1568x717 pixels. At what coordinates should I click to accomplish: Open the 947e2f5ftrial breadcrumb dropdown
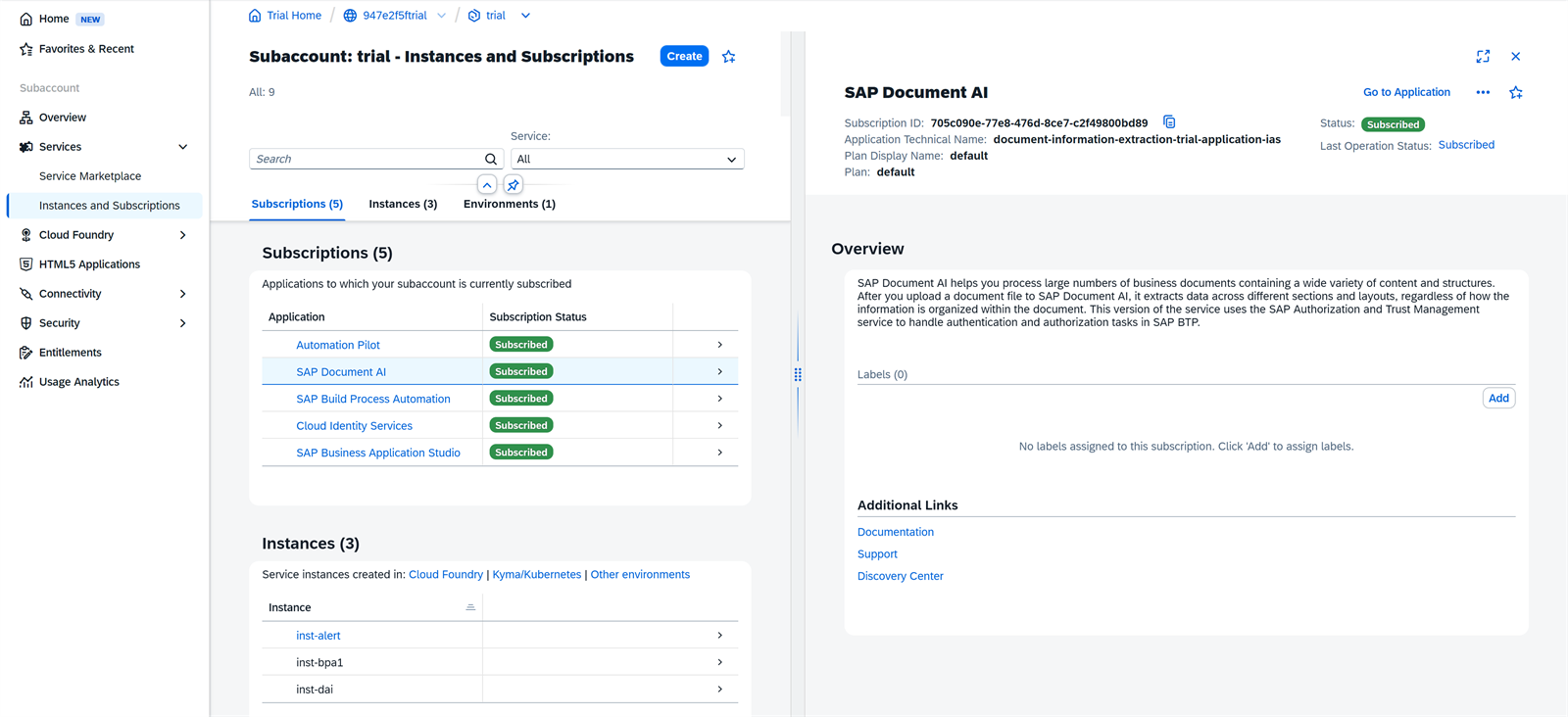(x=441, y=16)
